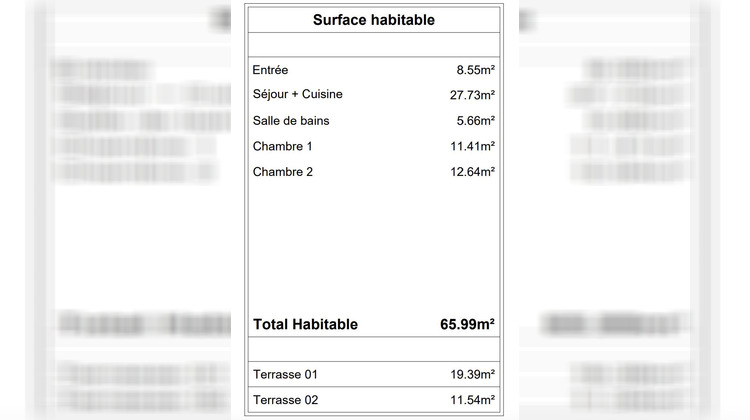Click the 12.64m² Chambre 2 value

click(472, 172)
